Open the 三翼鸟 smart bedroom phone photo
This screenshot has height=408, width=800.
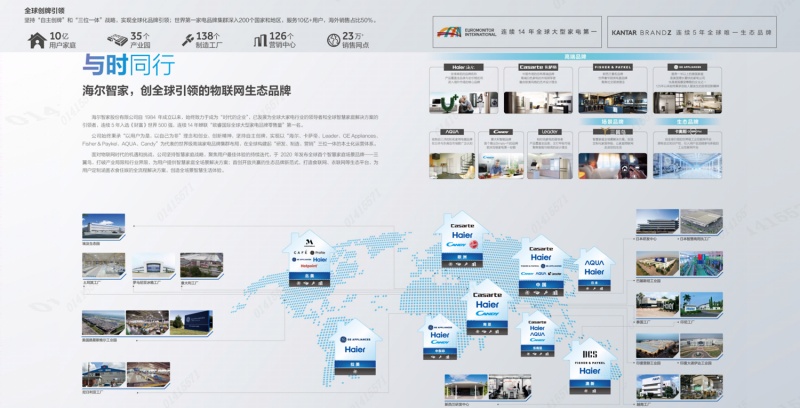click(613, 166)
